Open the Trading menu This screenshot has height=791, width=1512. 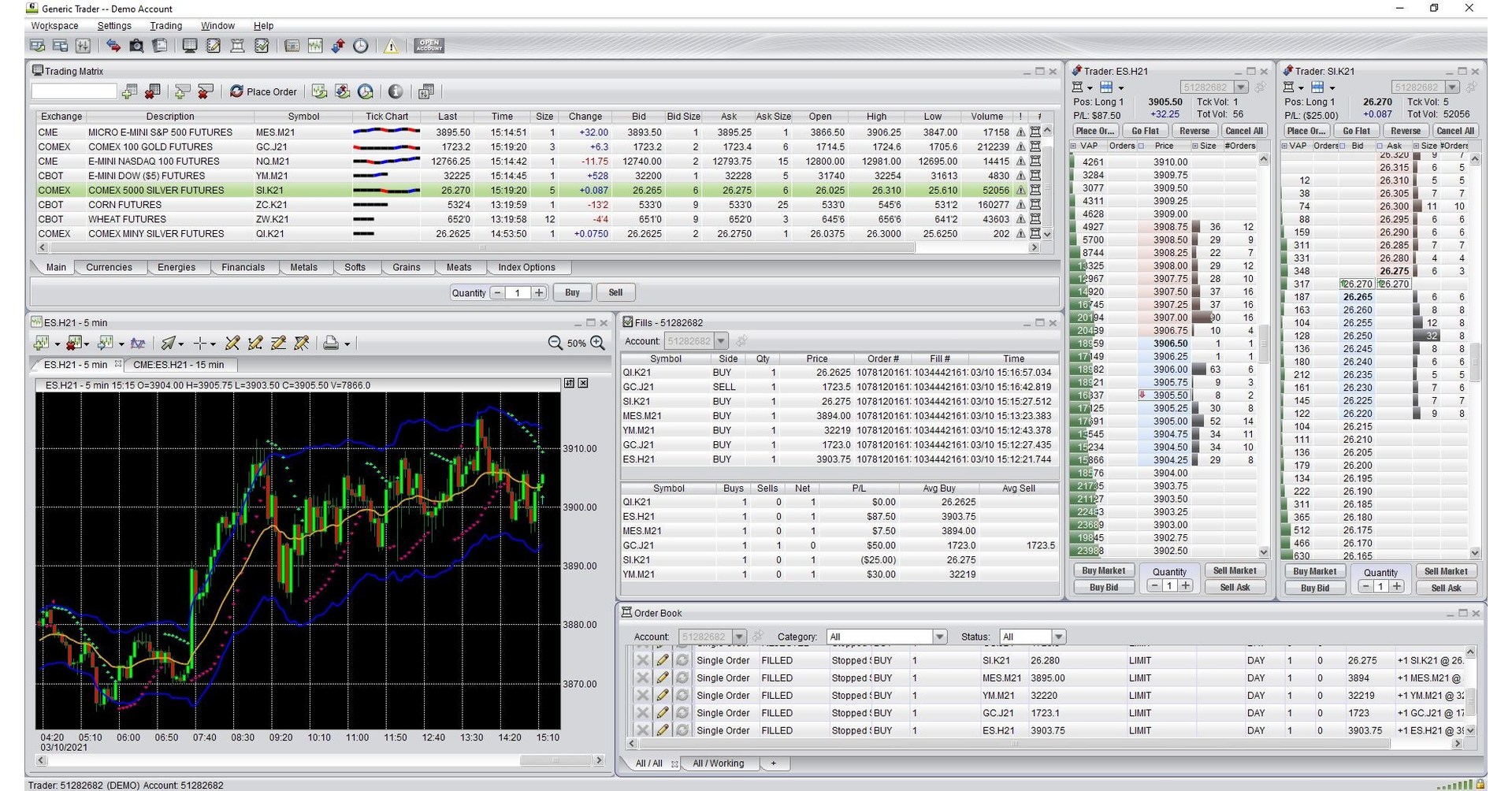pos(165,25)
